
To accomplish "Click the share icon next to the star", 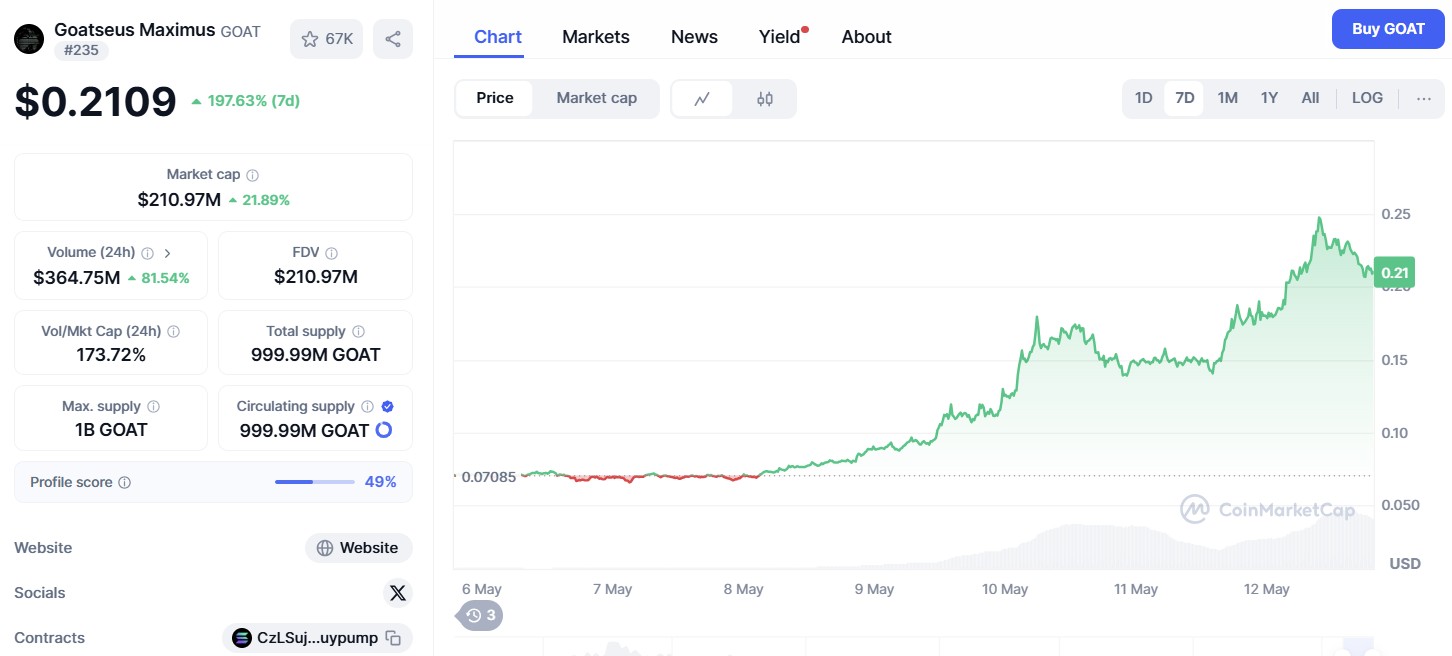I will [393, 37].
